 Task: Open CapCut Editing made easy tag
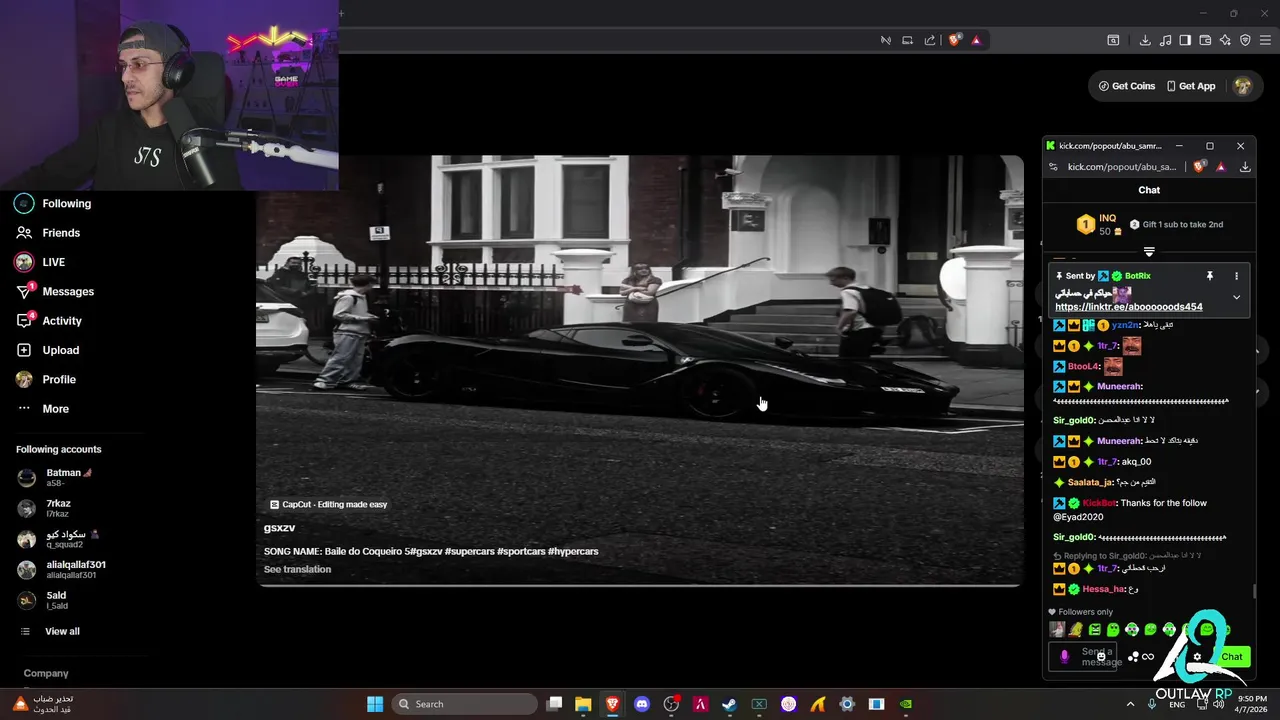point(329,505)
